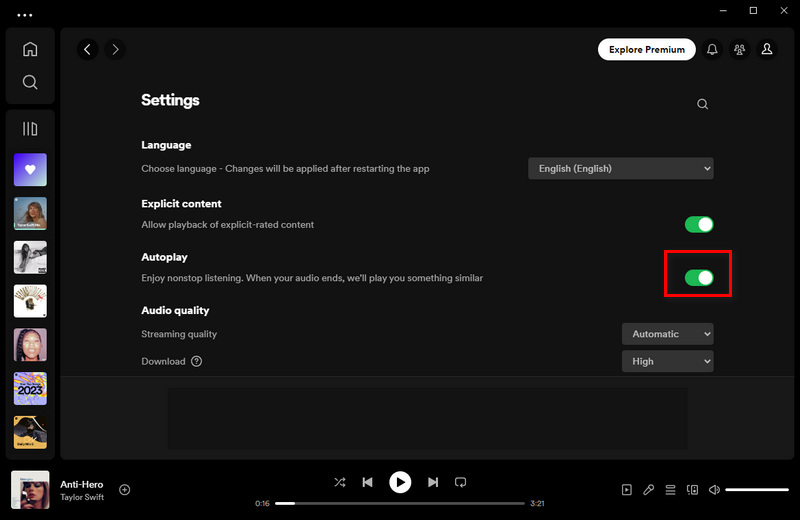Viewport: 800px width, 520px height.
Task: Open the three-dot app menu
Action: (24, 15)
